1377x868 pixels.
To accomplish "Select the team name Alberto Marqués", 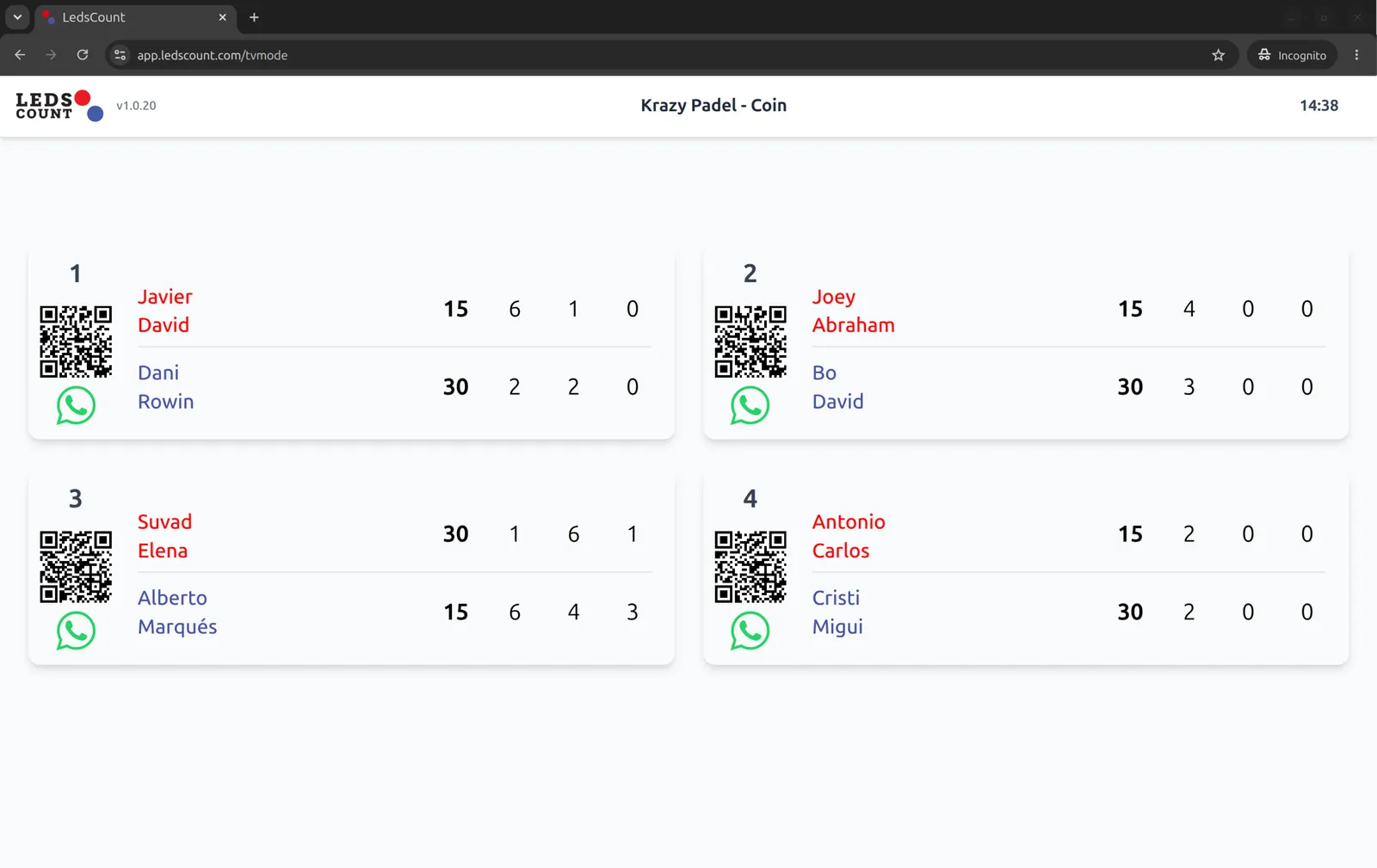I will tap(177, 613).
